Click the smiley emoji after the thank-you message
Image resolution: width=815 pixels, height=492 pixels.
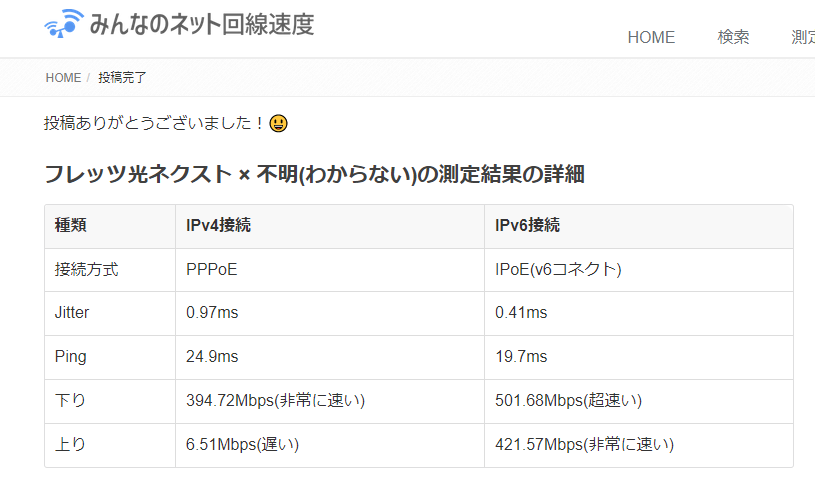pos(279,124)
